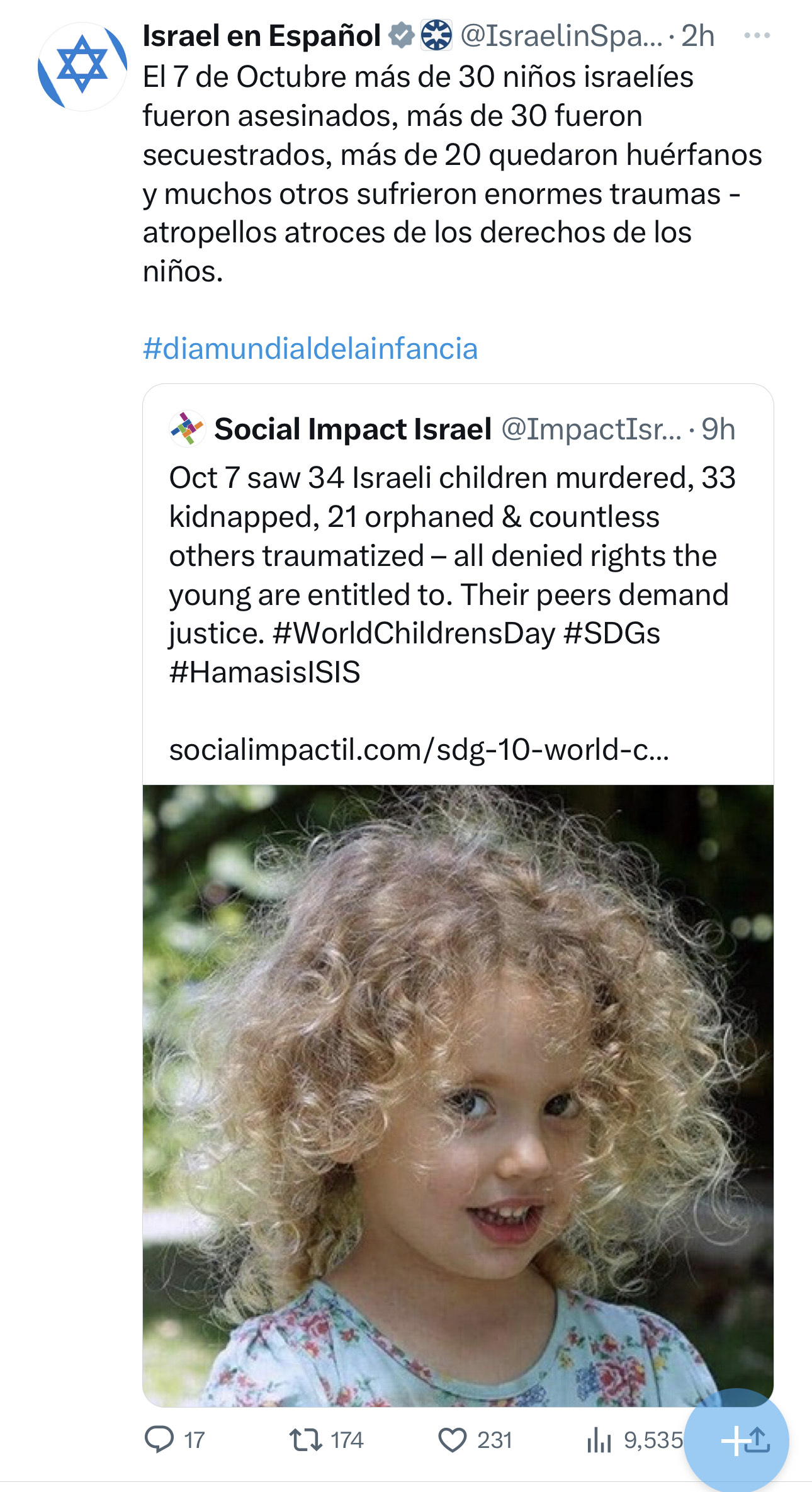Image resolution: width=812 pixels, height=1492 pixels.
Task: Open the three-dot more options menu
Action: click(757, 36)
